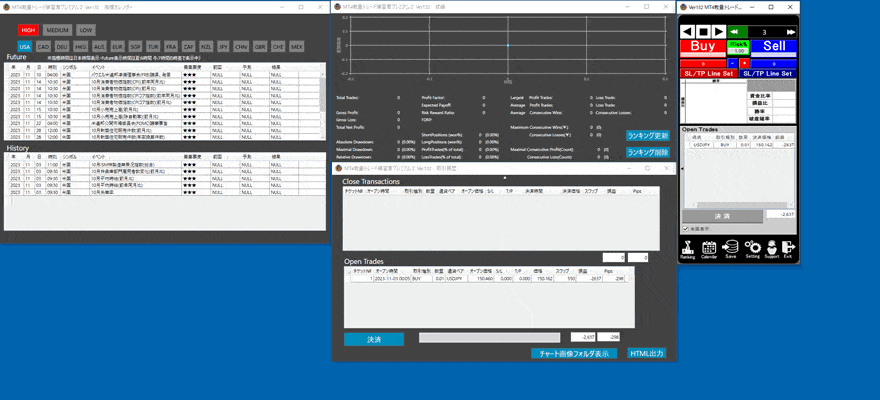
Task: Click the ランキング更新 button
Action: click(x=647, y=135)
